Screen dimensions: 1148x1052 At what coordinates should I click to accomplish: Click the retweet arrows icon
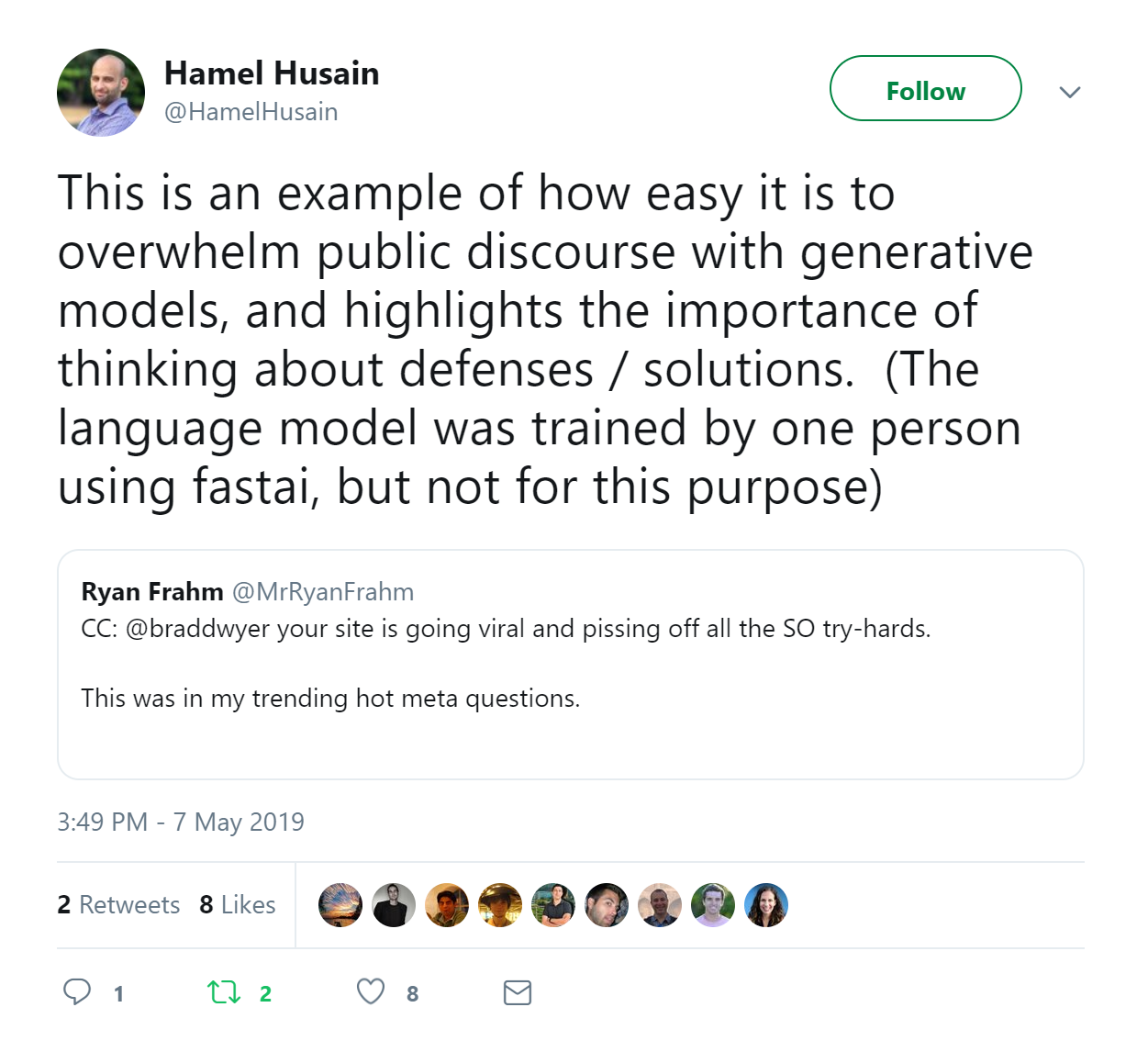pos(223,992)
